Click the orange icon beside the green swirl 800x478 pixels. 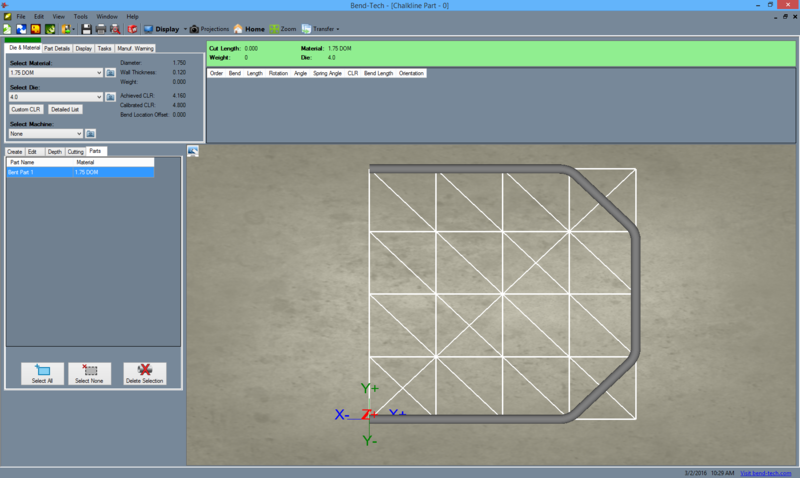click(x=65, y=29)
